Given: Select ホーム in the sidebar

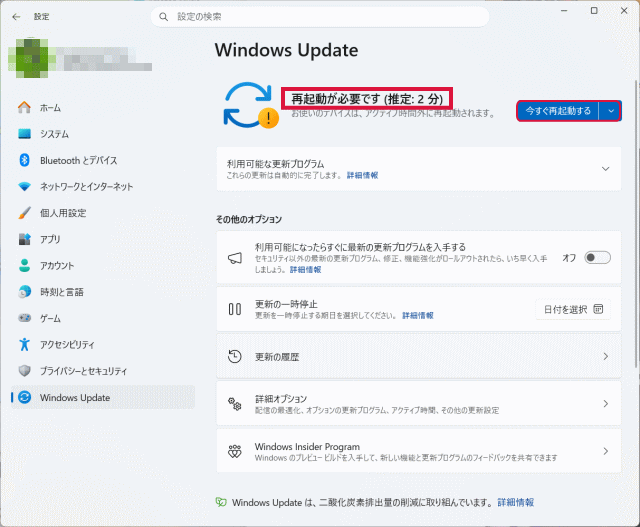Looking at the screenshot, I should click(103, 108).
